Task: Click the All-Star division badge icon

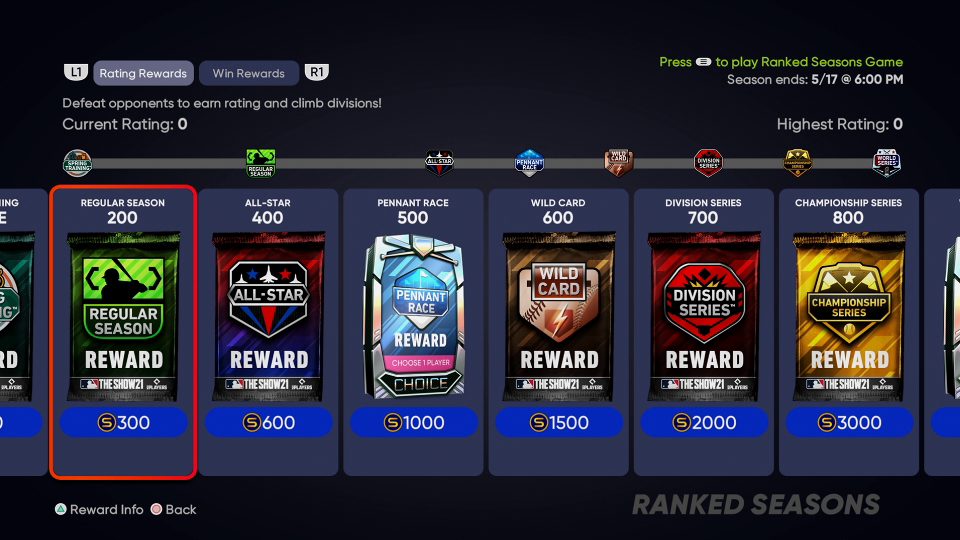Action: (439, 163)
